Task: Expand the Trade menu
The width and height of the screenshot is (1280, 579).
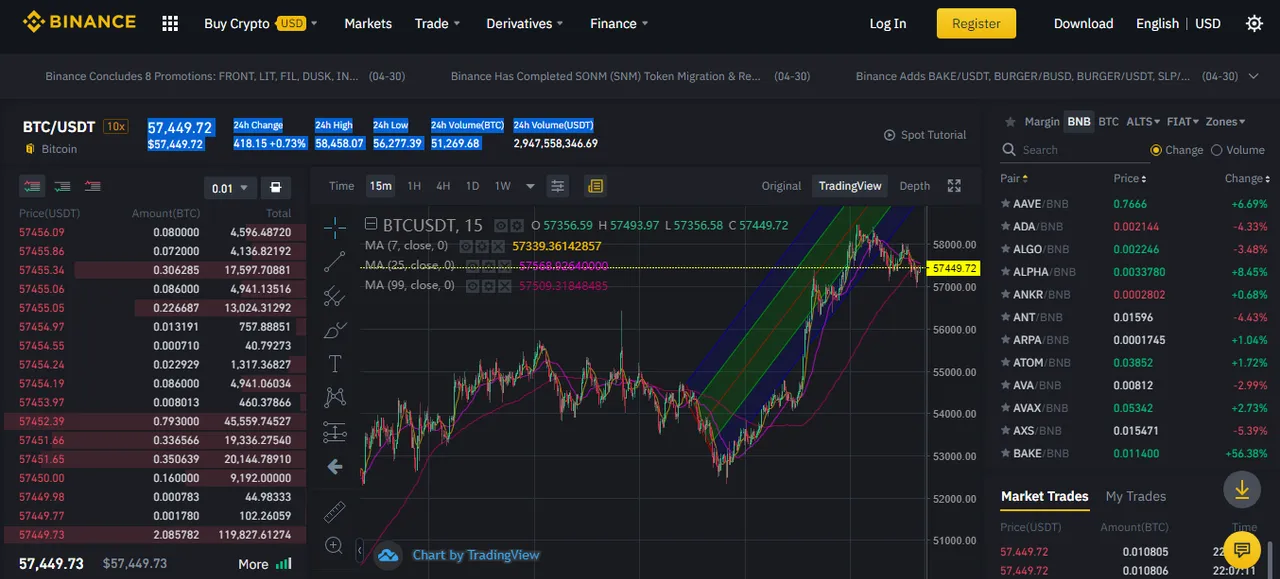Action: tap(438, 23)
